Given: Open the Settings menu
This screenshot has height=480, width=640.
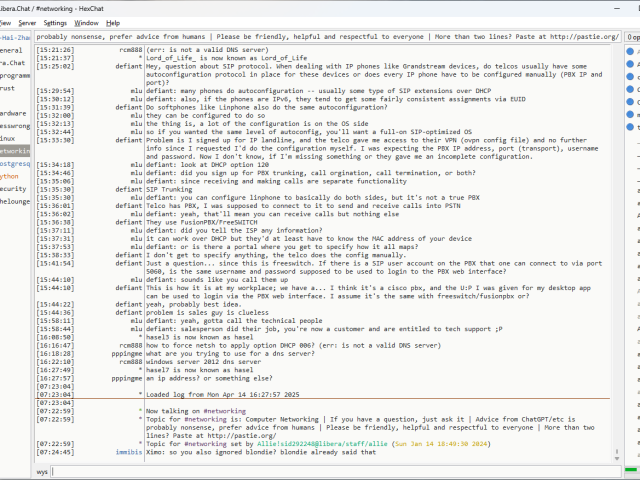Looking at the screenshot, I should [x=56, y=22].
